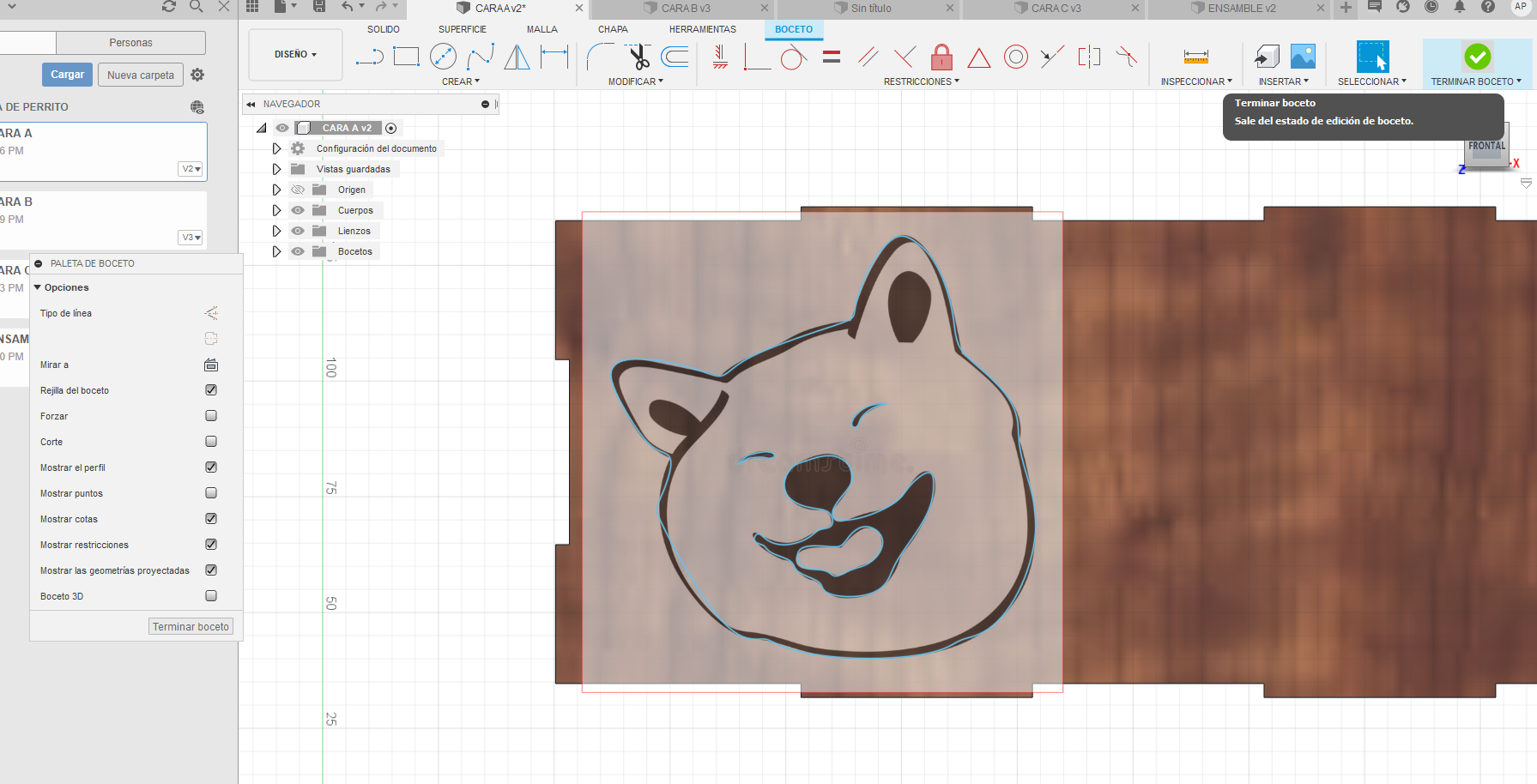Click the Mirar a icon
Image resolution: width=1537 pixels, height=784 pixels.
pos(211,365)
